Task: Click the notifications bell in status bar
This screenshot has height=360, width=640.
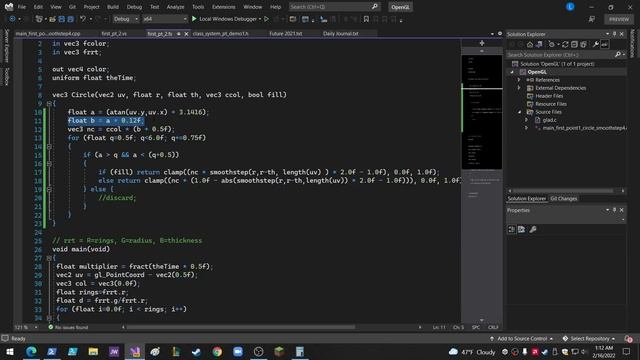Action: (x=629, y=338)
